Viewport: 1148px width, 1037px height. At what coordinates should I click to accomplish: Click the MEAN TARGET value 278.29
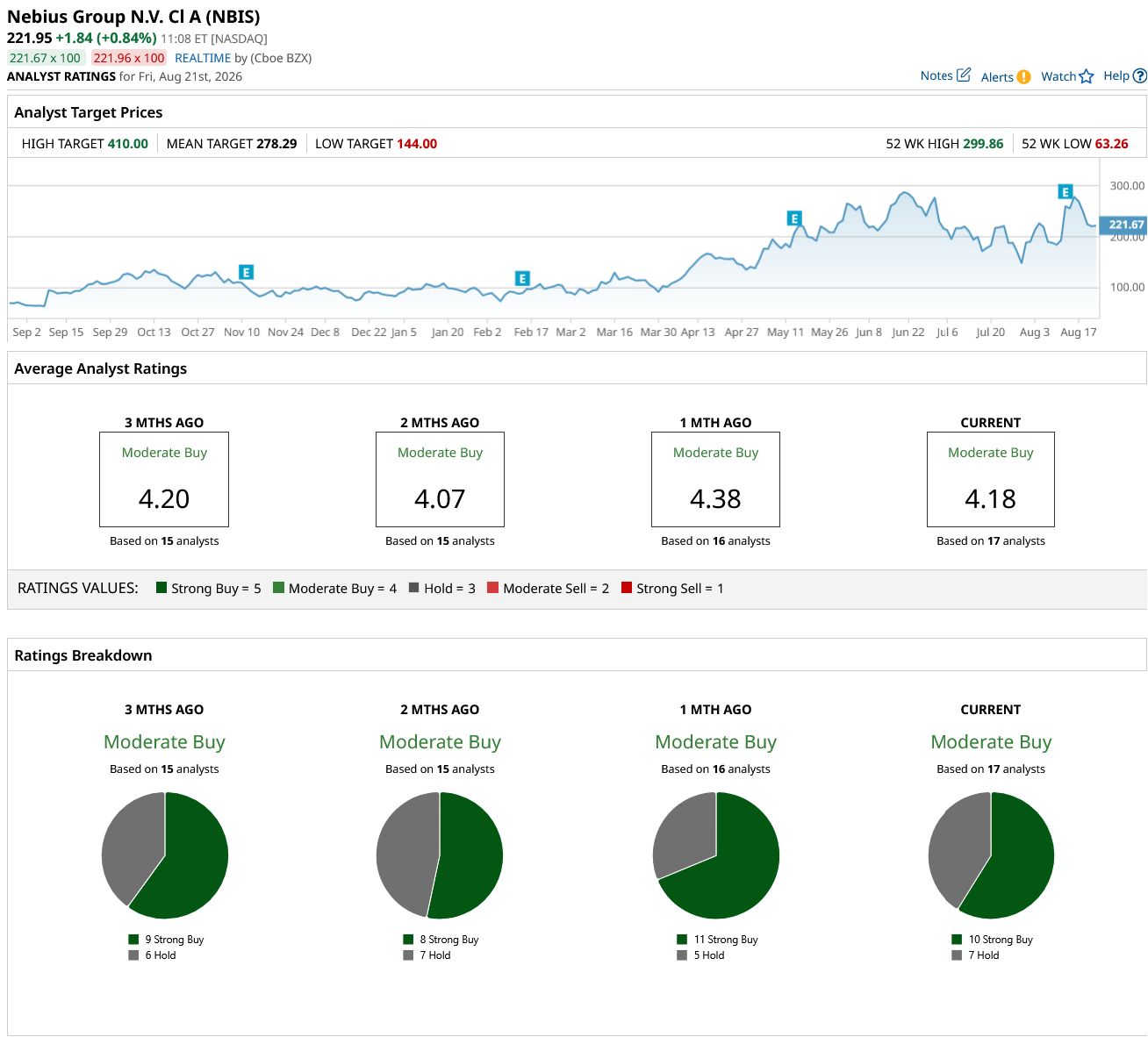click(x=276, y=144)
